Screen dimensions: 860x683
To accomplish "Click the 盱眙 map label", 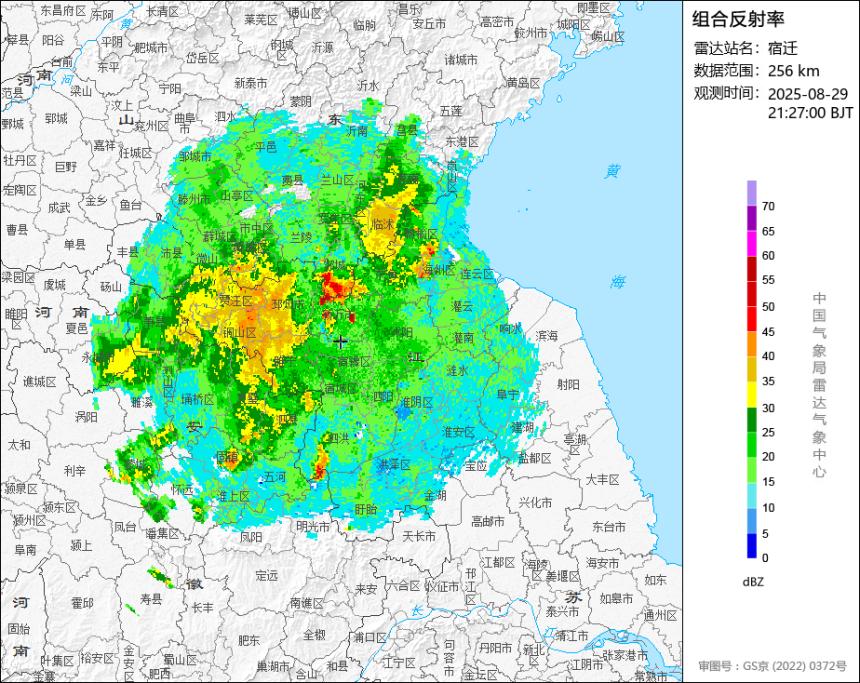I will (365, 510).
